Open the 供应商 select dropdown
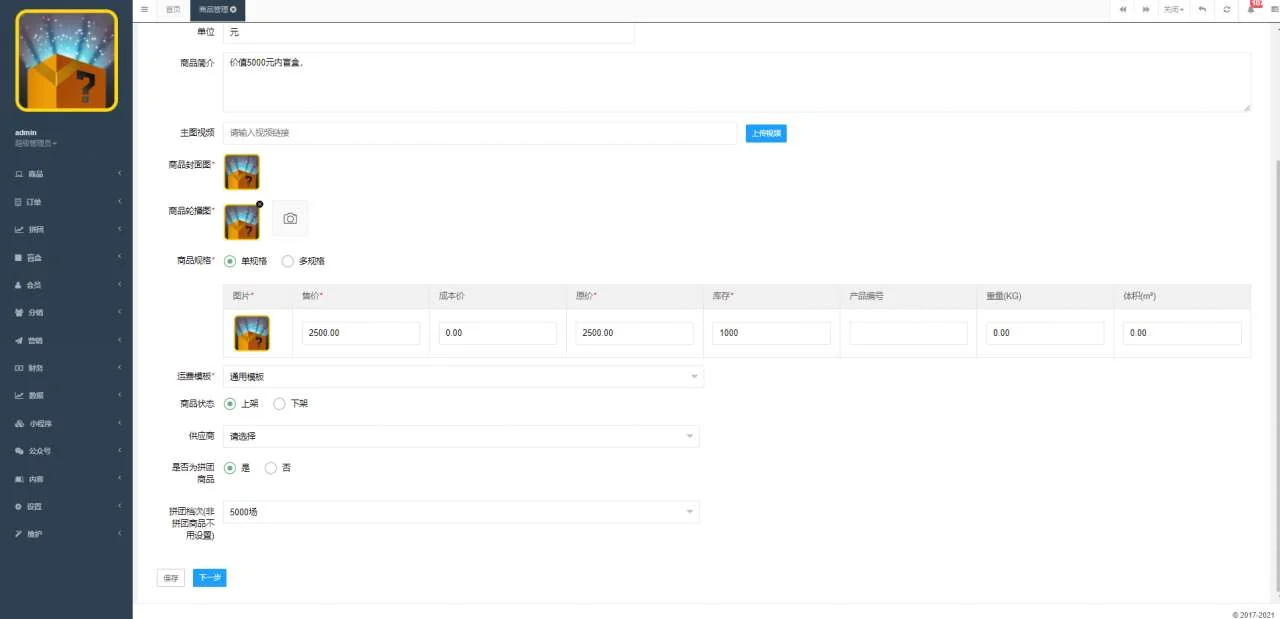This screenshot has width=1280, height=619. (460, 437)
